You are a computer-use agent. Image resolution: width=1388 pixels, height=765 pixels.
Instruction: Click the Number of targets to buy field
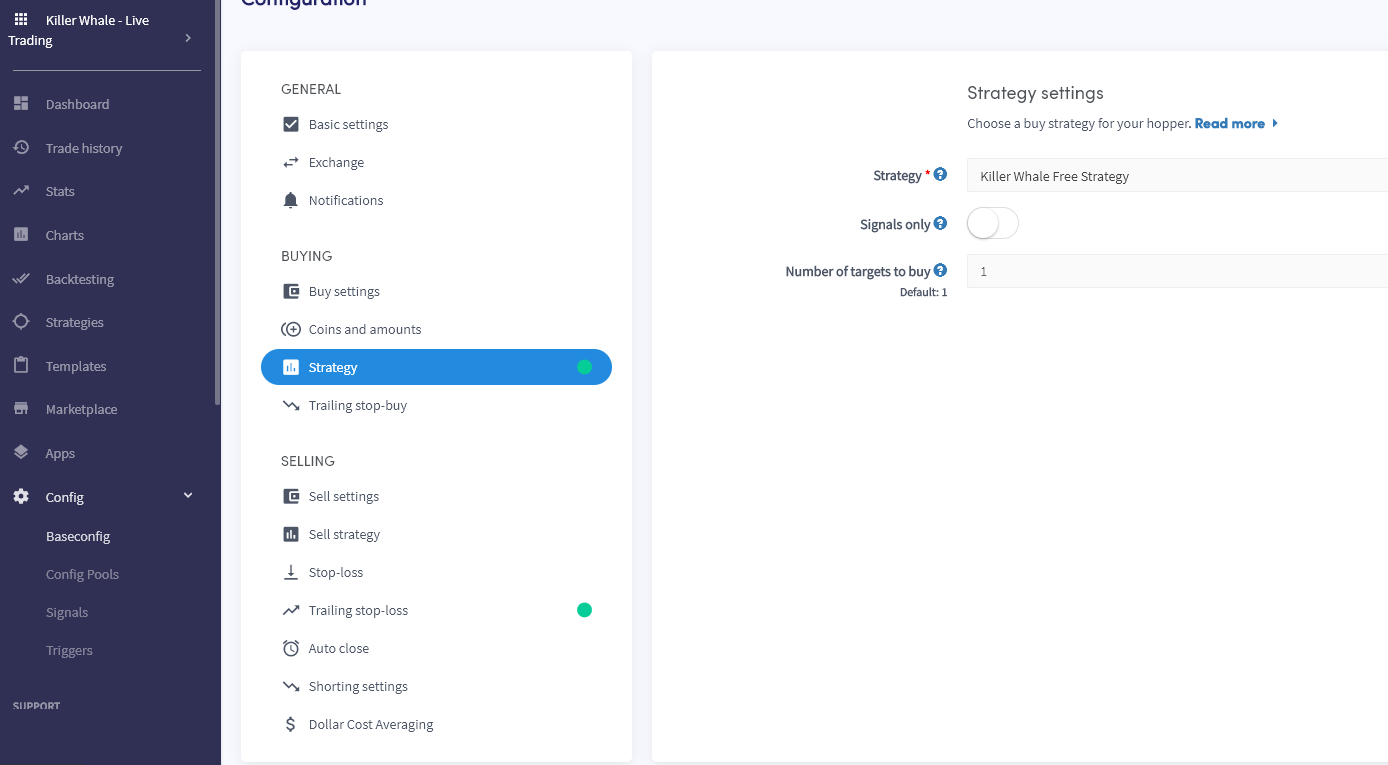point(1176,271)
